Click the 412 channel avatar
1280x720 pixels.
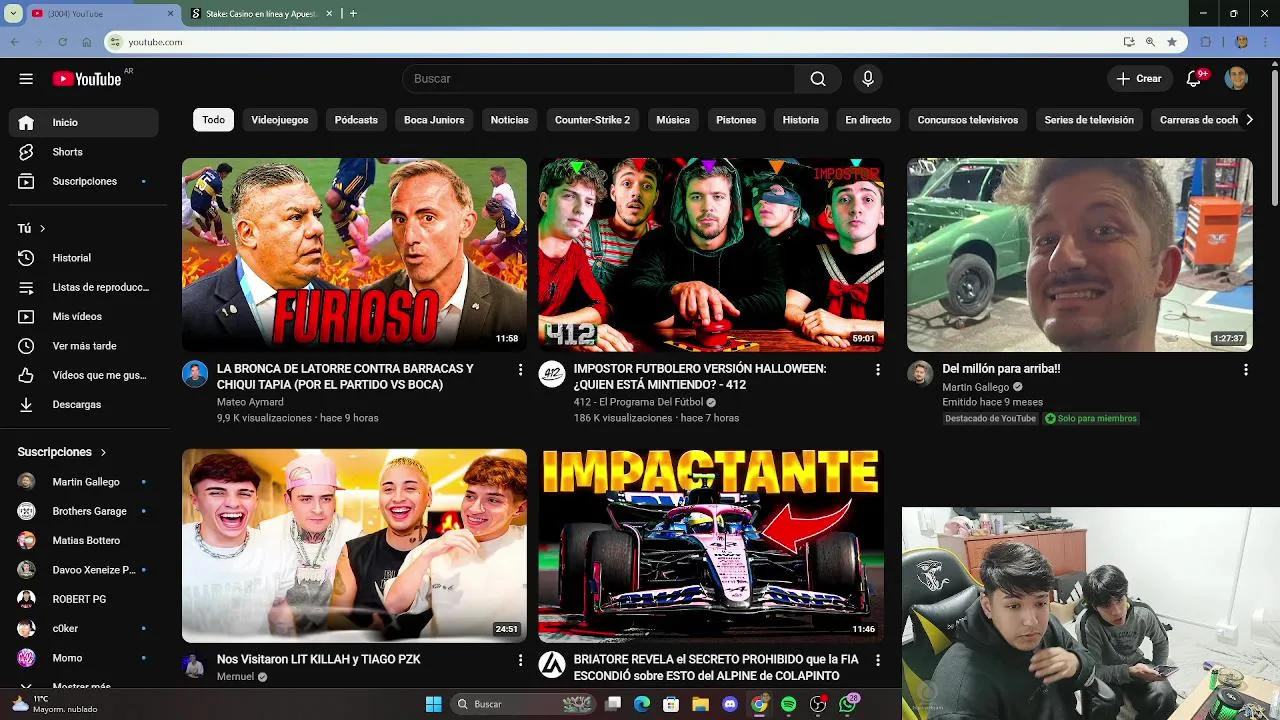pos(552,375)
